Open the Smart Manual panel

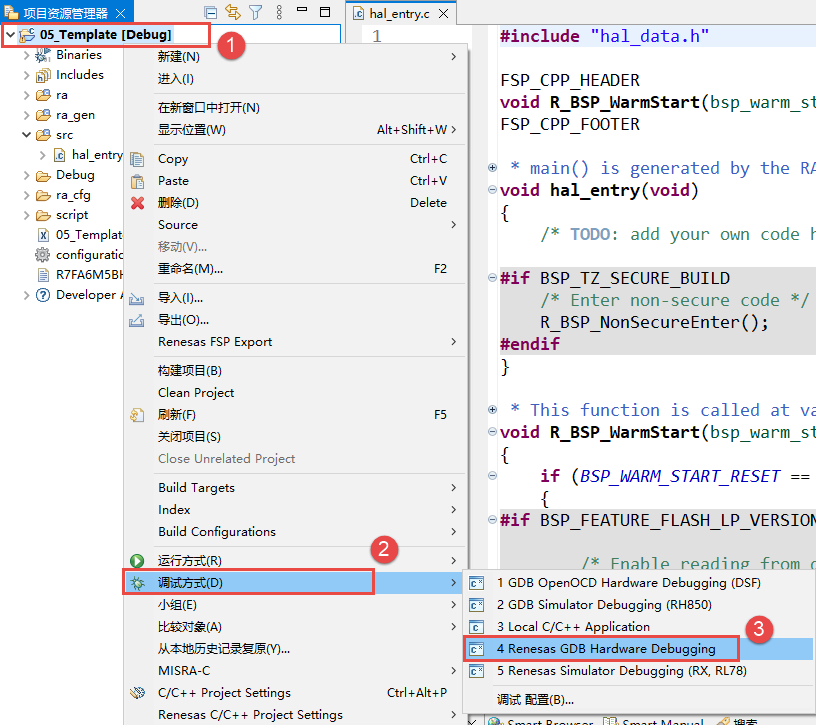[x=654, y=719]
